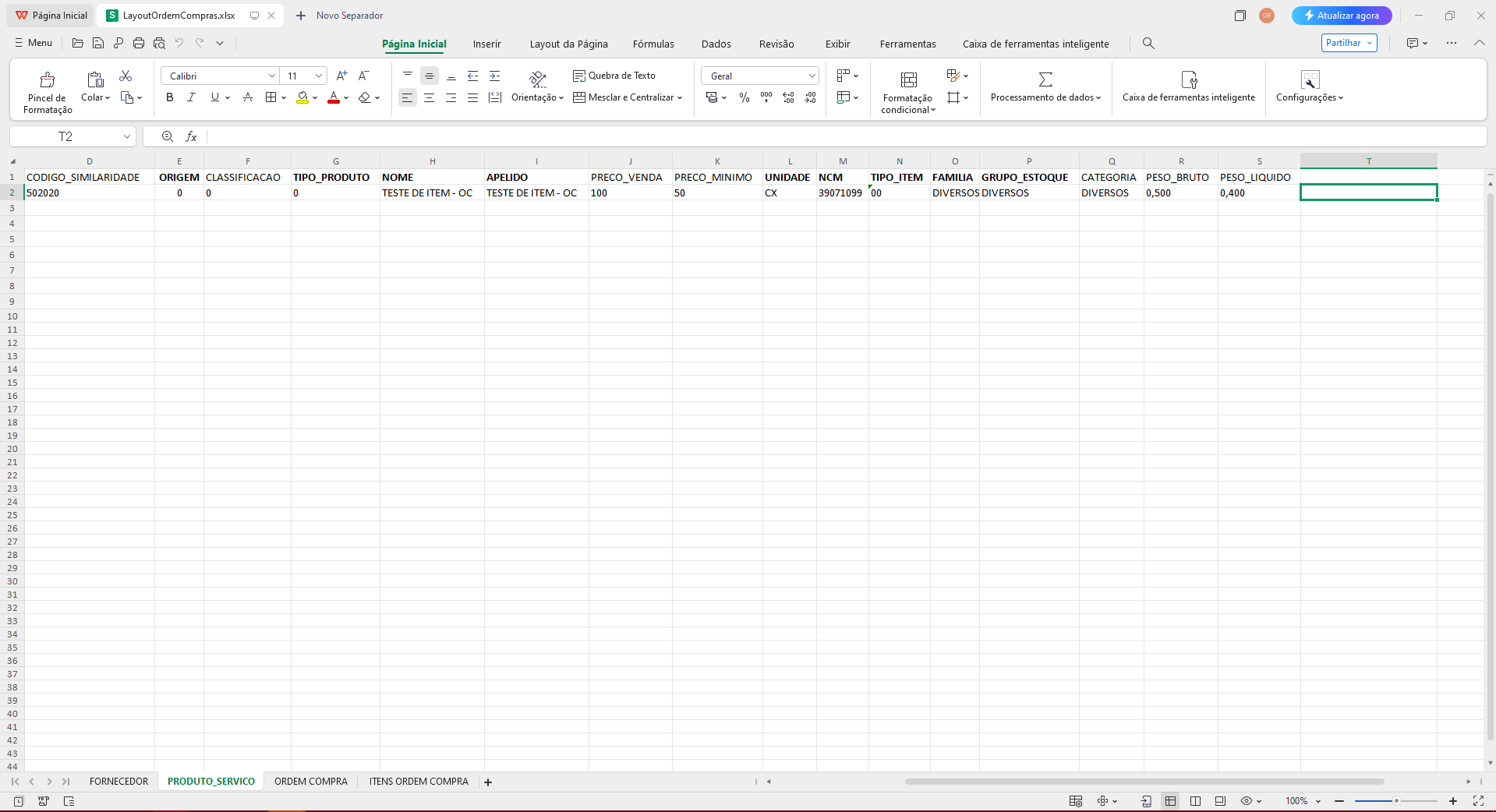The image size is (1496, 812).
Task: Switch to the FORNECEDOR sheet tab
Action: click(118, 782)
